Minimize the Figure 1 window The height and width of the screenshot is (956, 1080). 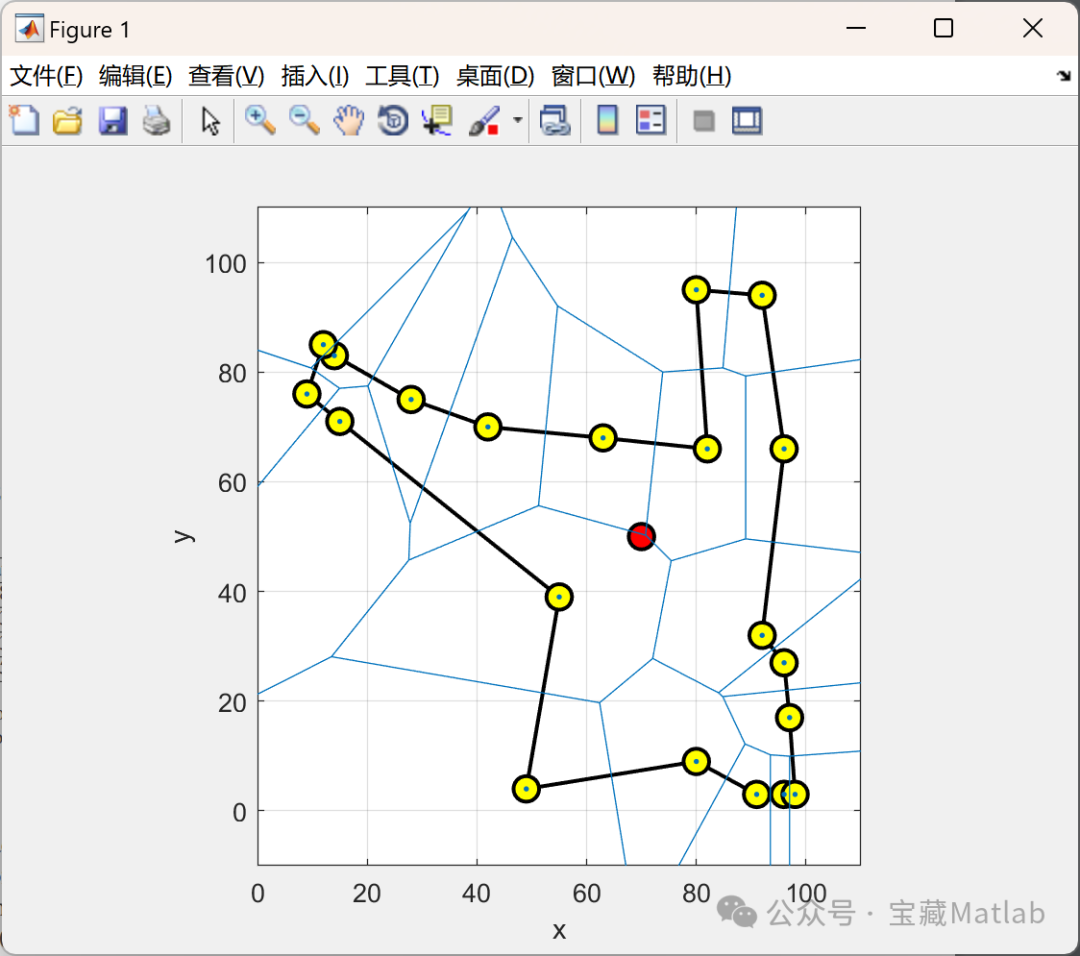pyautogui.click(x=855, y=28)
